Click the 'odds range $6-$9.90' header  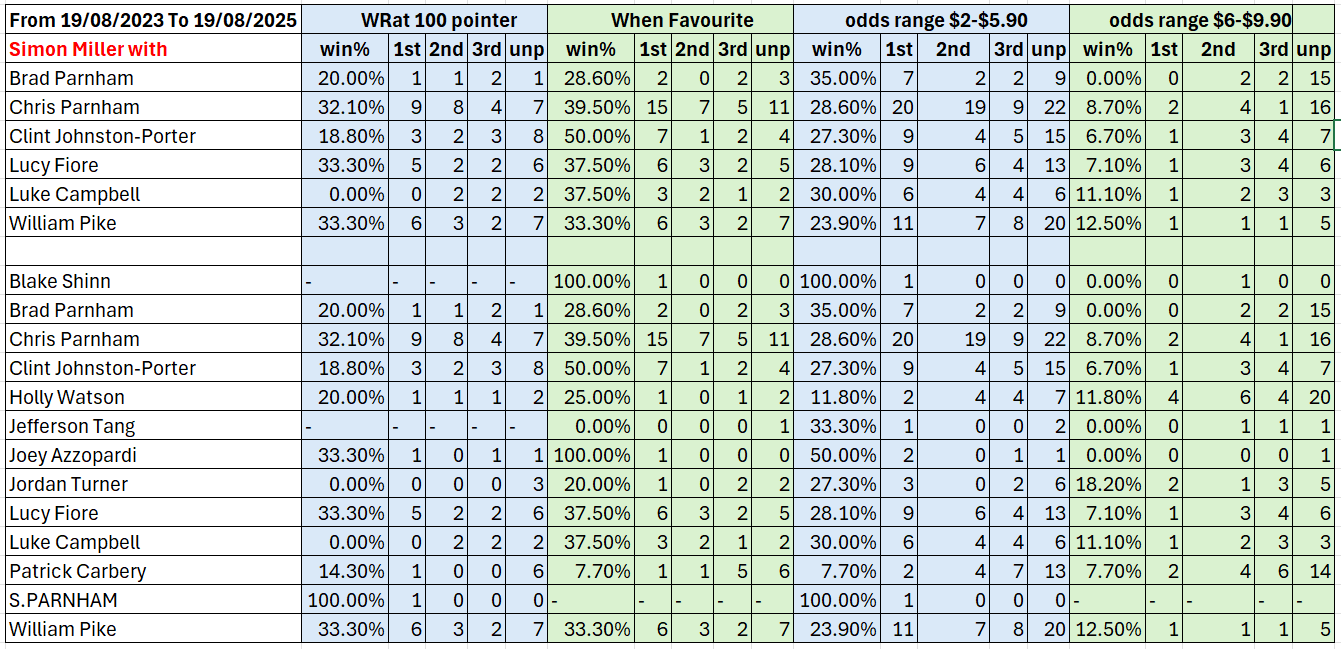(x=1205, y=19)
